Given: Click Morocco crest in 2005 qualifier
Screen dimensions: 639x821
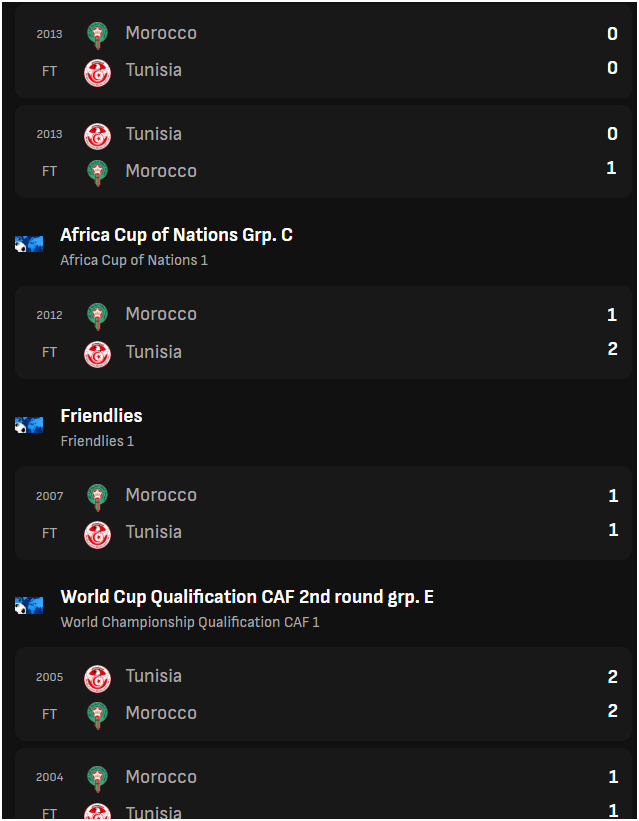Looking at the screenshot, I should (97, 715).
